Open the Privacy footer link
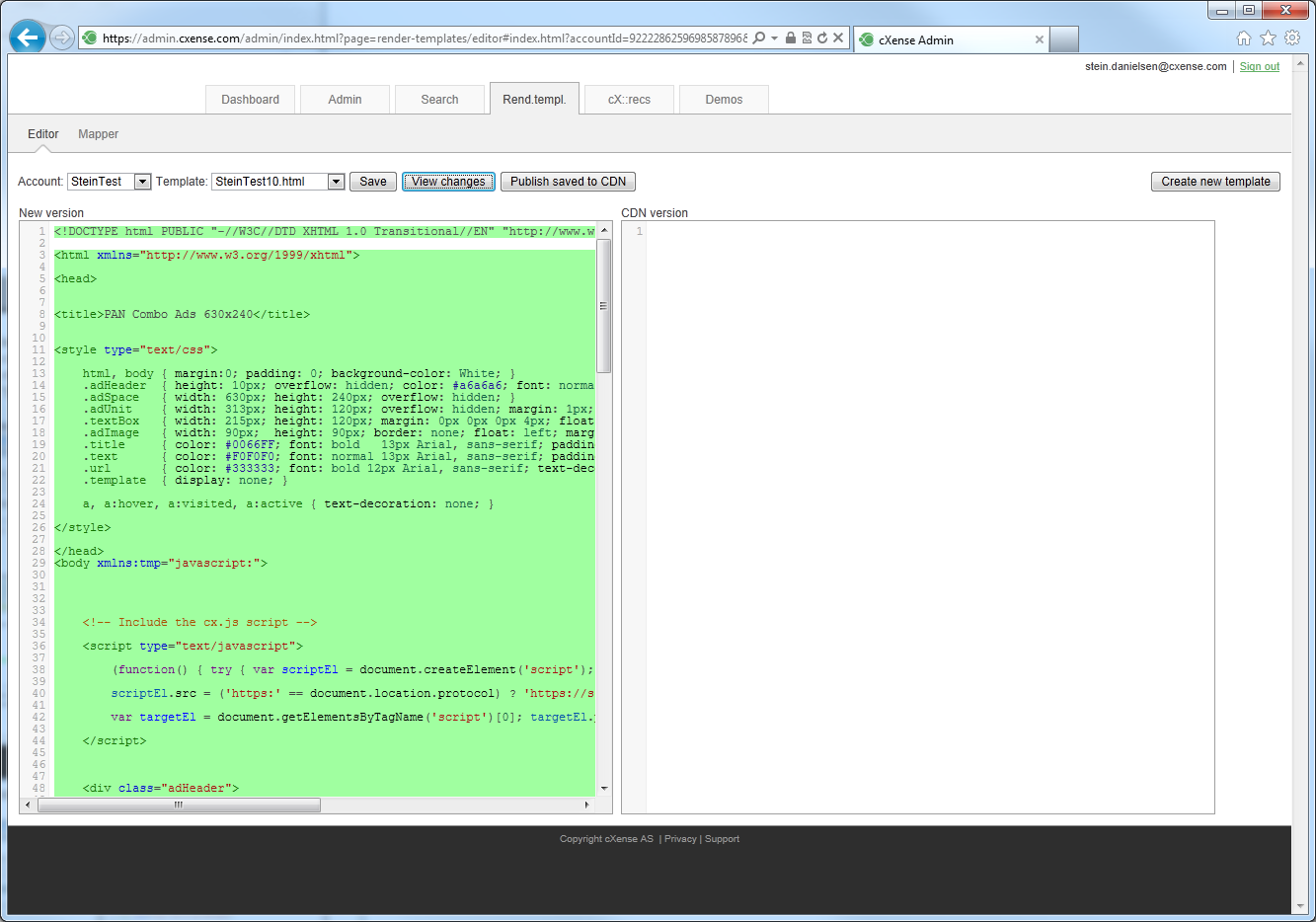This screenshot has height=922, width=1316. coord(680,839)
